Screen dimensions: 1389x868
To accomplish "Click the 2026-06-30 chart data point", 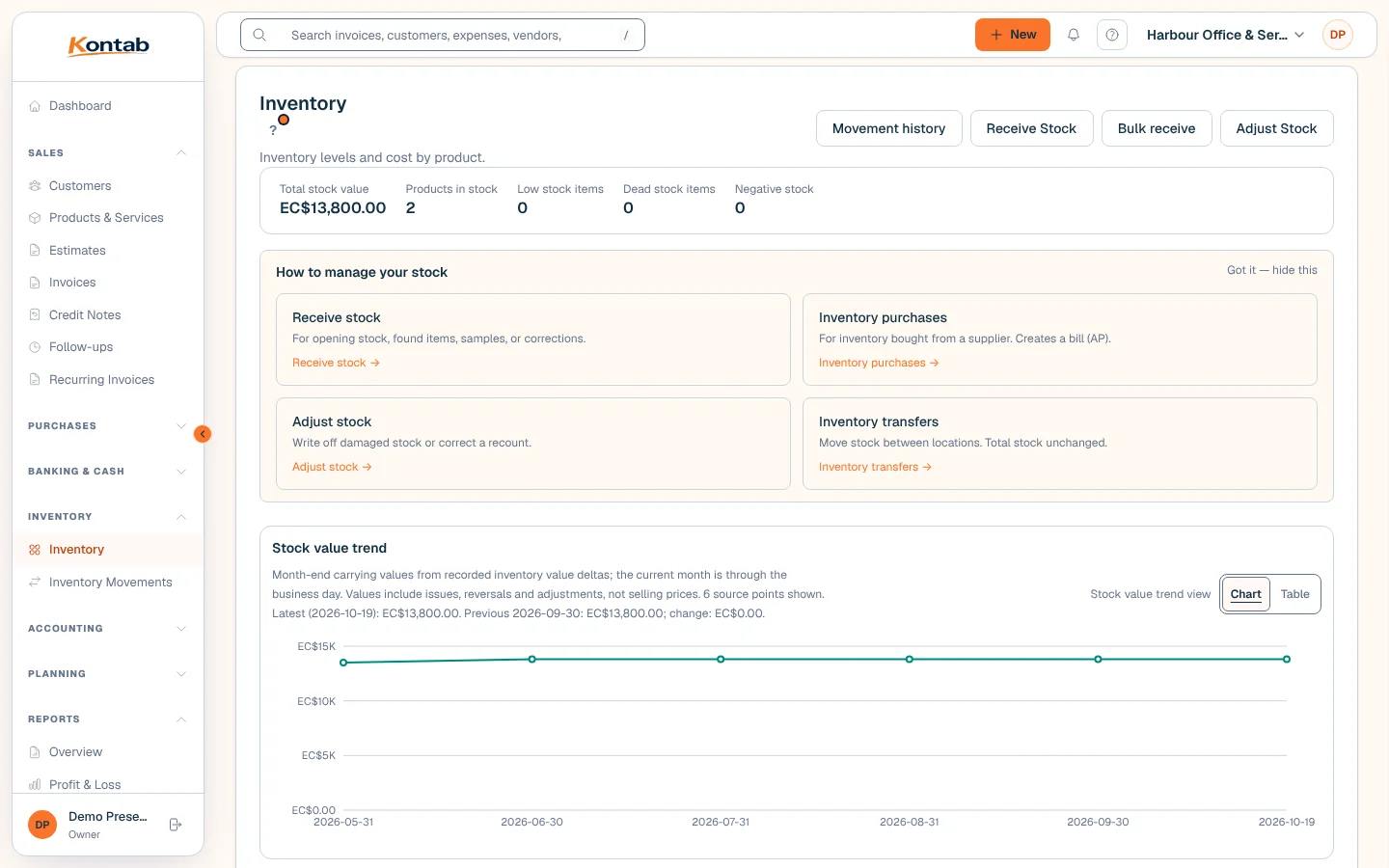I will (x=531, y=660).
